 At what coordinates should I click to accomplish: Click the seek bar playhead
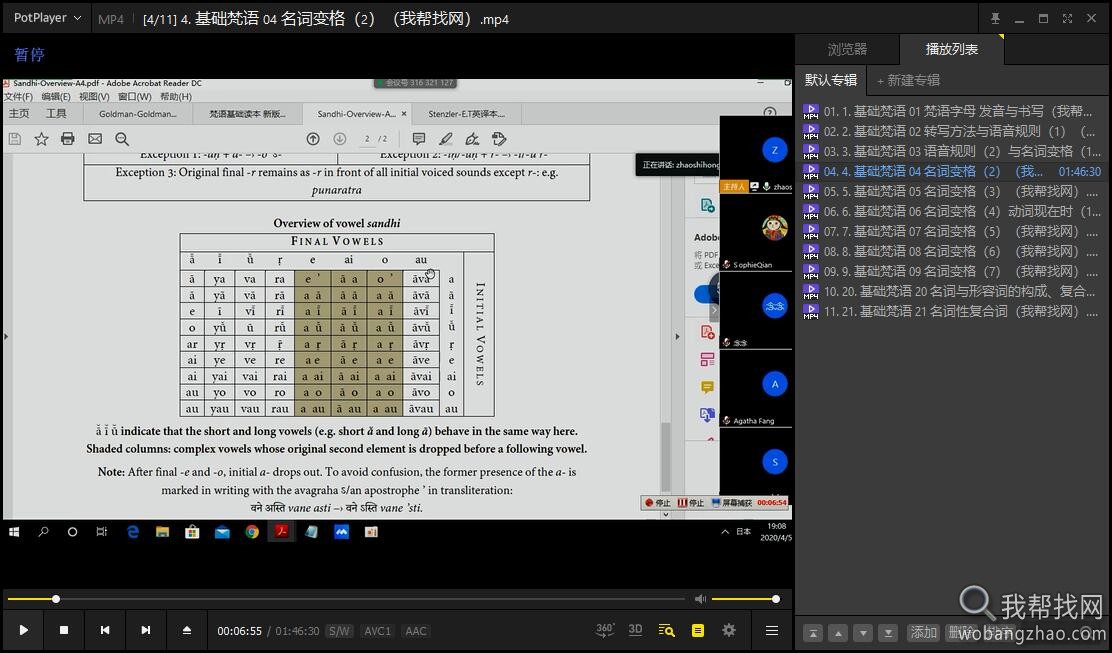pyautogui.click(x=56, y=599)
